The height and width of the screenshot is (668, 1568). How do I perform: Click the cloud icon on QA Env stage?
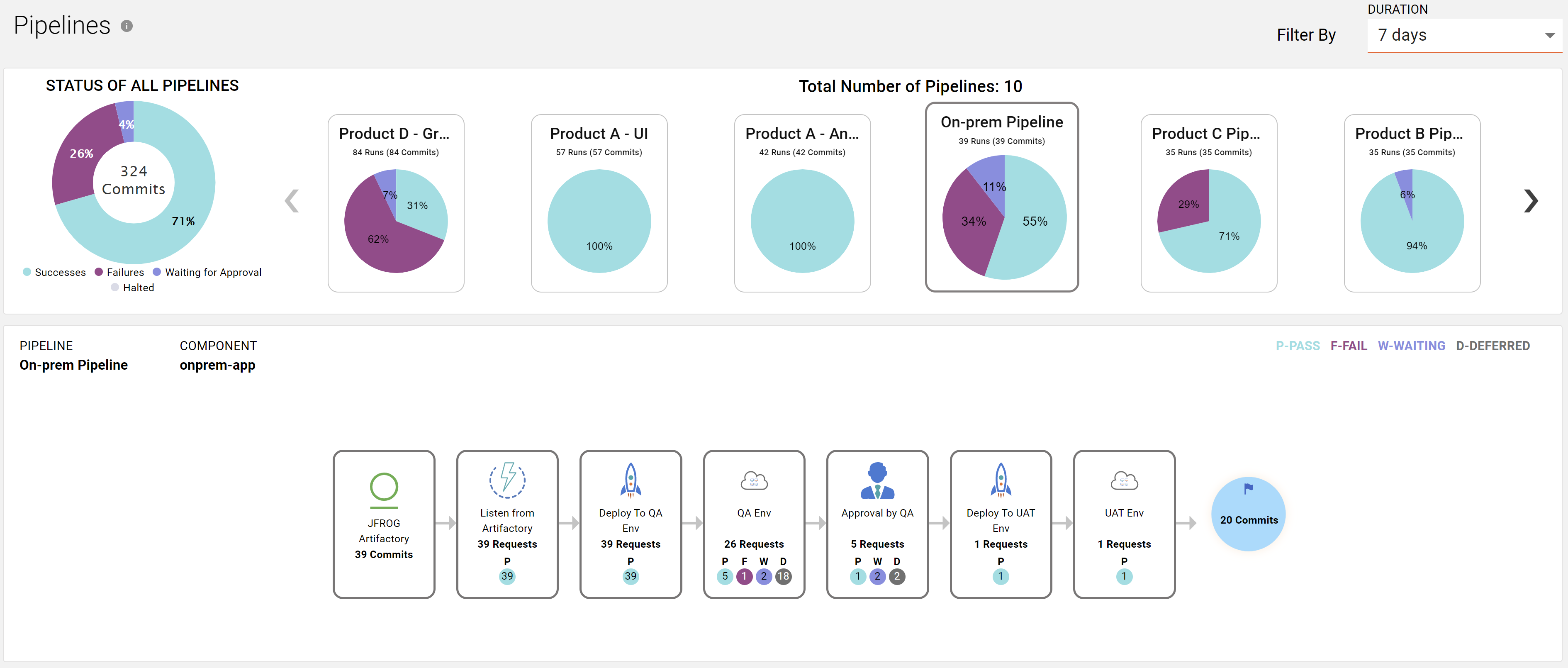[754, 480]
